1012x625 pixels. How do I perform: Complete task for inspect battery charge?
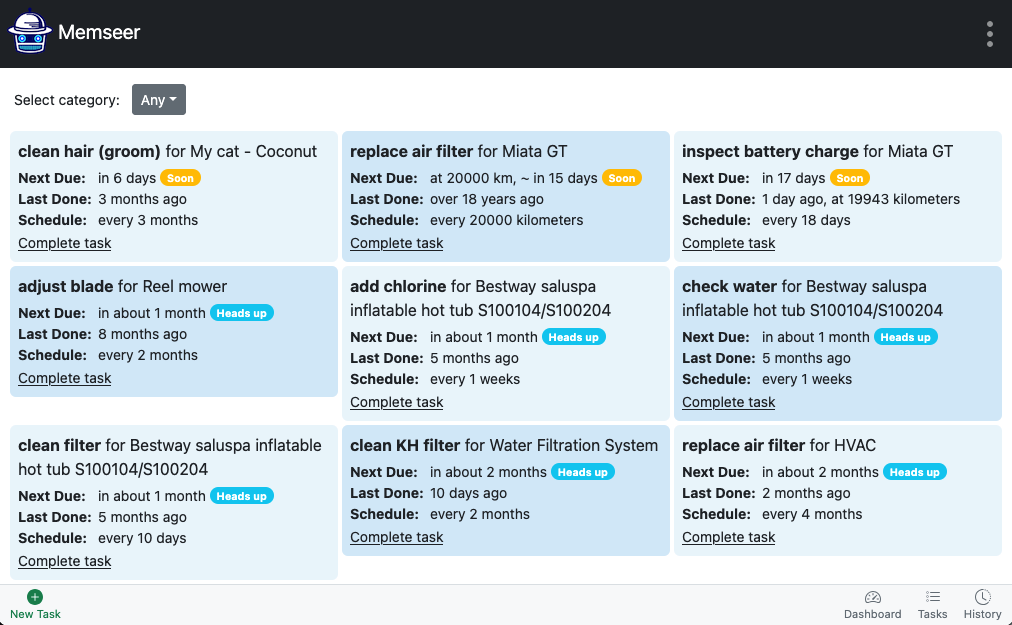pos(729,243)
